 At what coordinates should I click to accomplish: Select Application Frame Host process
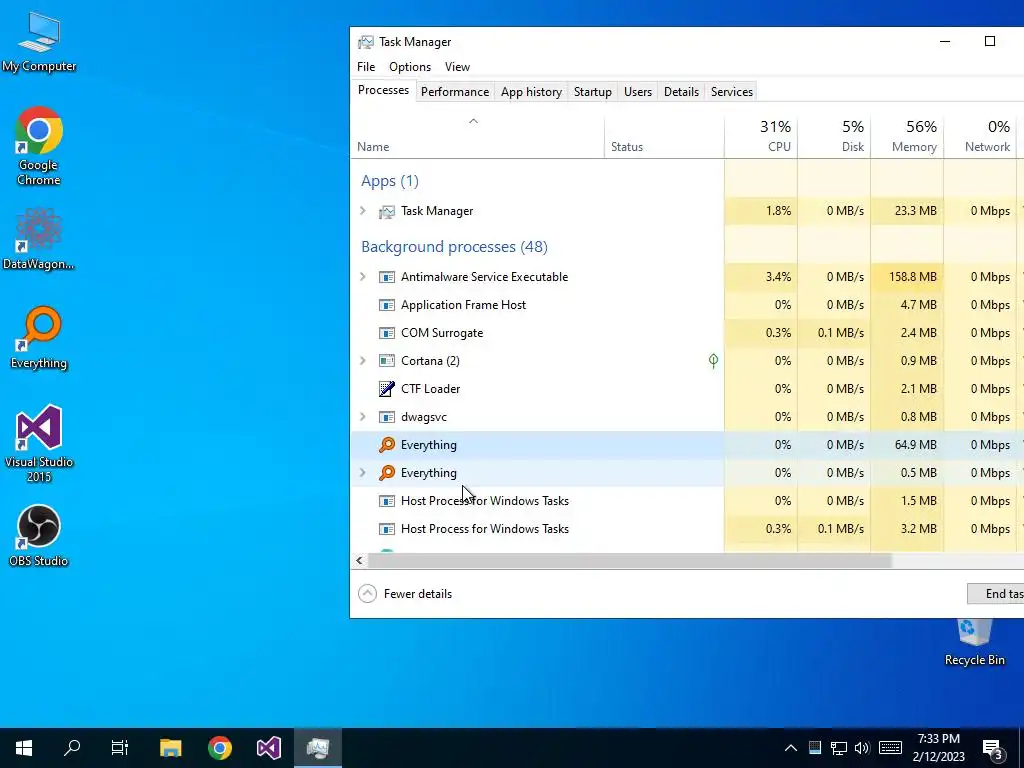[x=687, y=305]
